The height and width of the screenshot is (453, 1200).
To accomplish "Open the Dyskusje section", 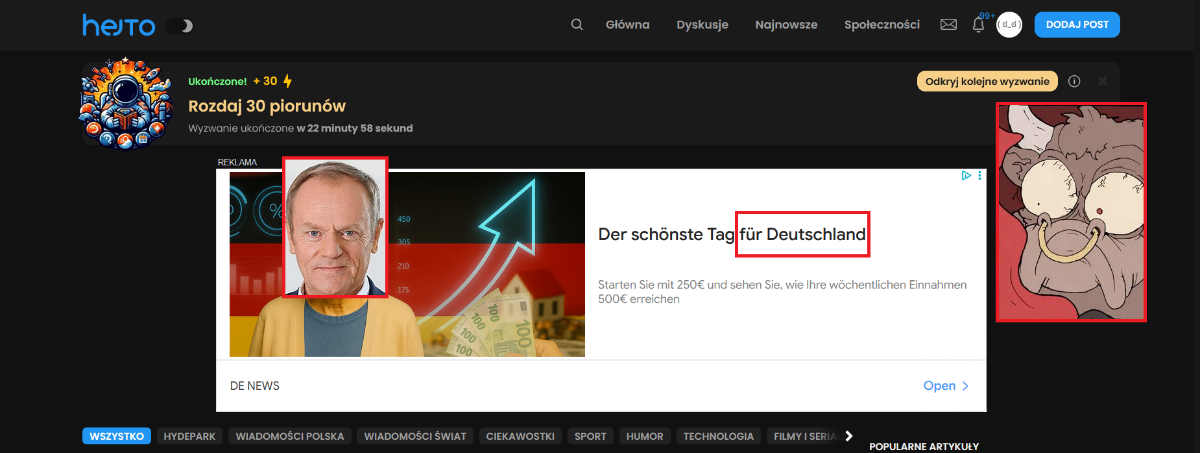I will [x=702, y=25].
